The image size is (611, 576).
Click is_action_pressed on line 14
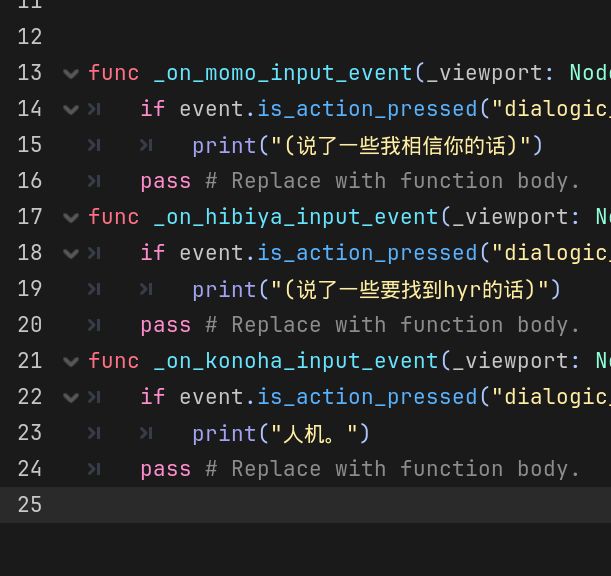[x=367, y=109]
